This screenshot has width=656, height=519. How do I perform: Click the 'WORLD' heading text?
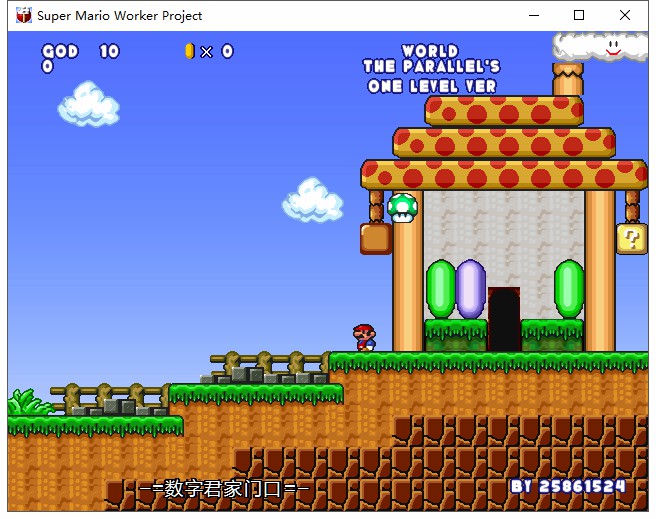coord(430,51)
